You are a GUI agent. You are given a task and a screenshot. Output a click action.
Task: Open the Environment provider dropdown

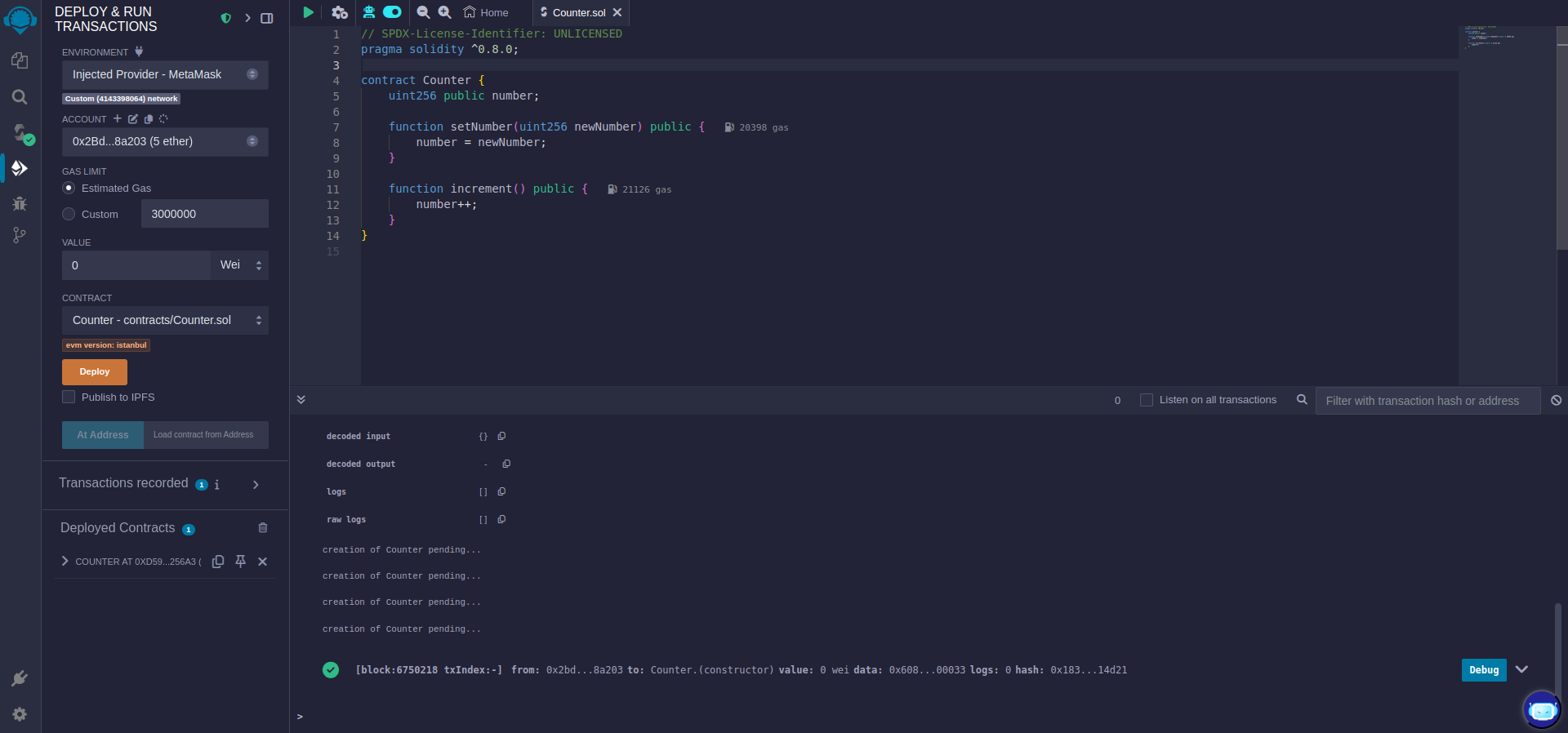(164, 74)
